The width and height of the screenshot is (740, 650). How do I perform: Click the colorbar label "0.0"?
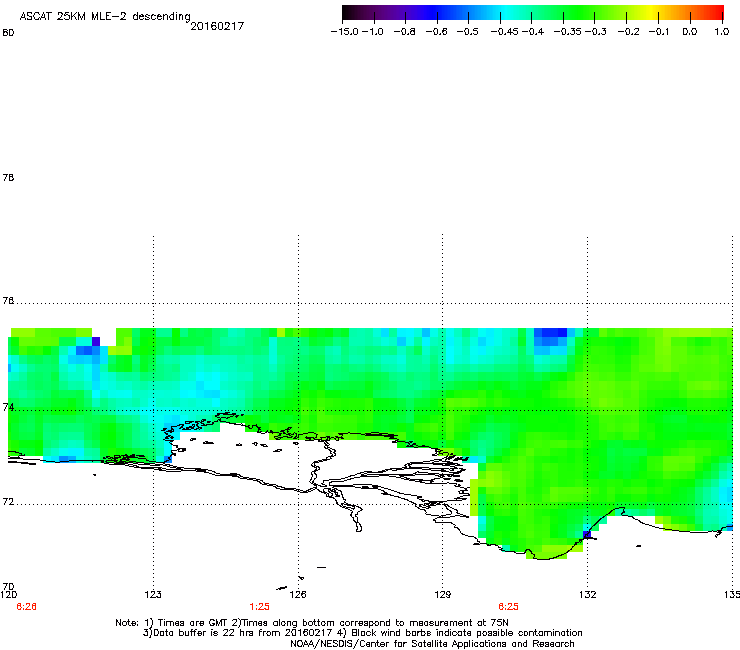(x=690, y=32)
